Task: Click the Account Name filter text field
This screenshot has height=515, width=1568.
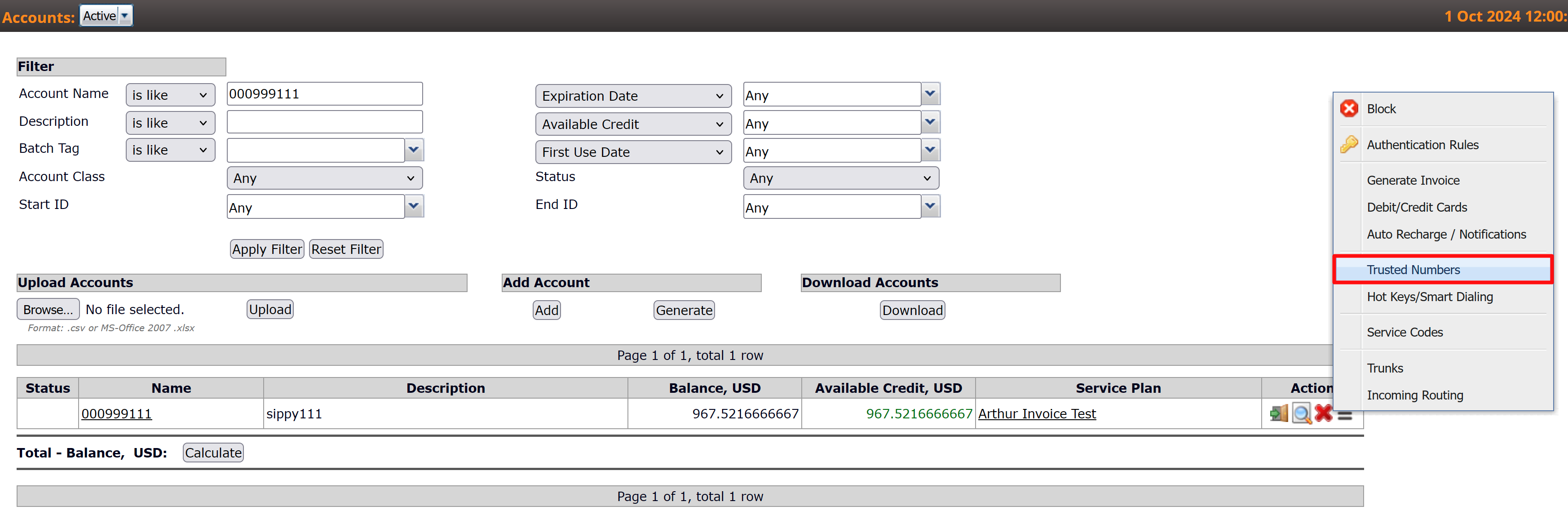Action: [324, 94]
